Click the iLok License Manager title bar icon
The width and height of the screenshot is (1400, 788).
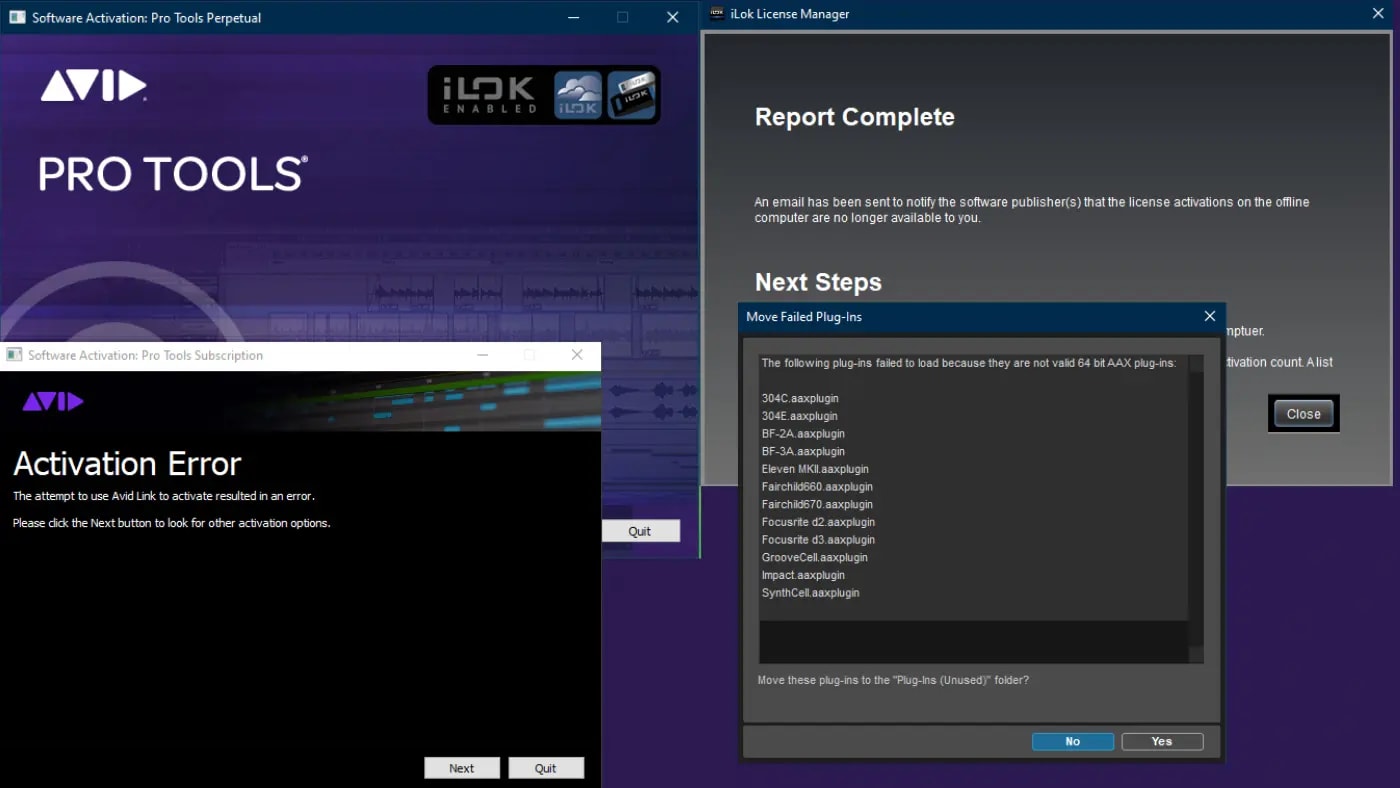pyautogui.click(x=716, y=13)
